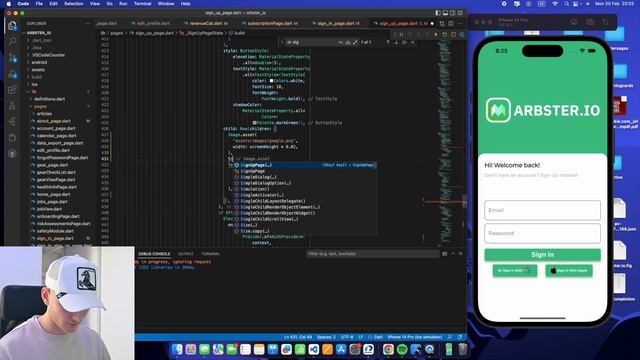Tap Sign in with Google button
This screenshot has height=360, width=640.
[x=515, y=271]
